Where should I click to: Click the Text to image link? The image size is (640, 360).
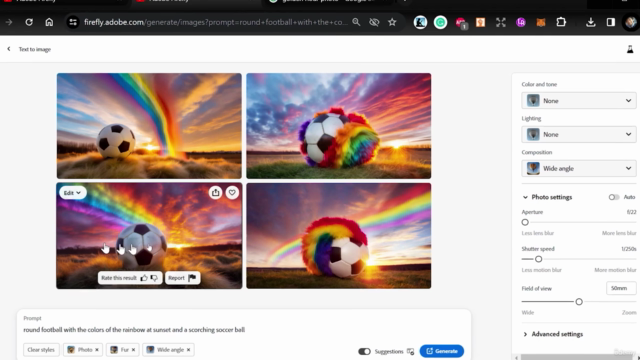[35, 49]
